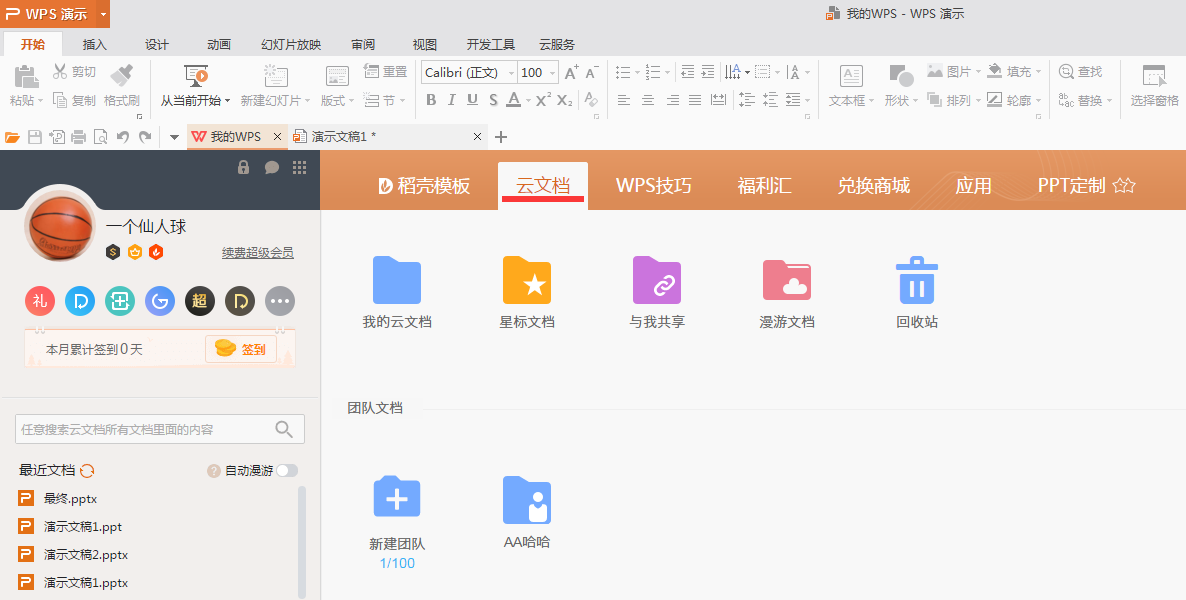Select the WPS技巧 tab
The width and height of the screenshot is (1186, 600).
653,186
